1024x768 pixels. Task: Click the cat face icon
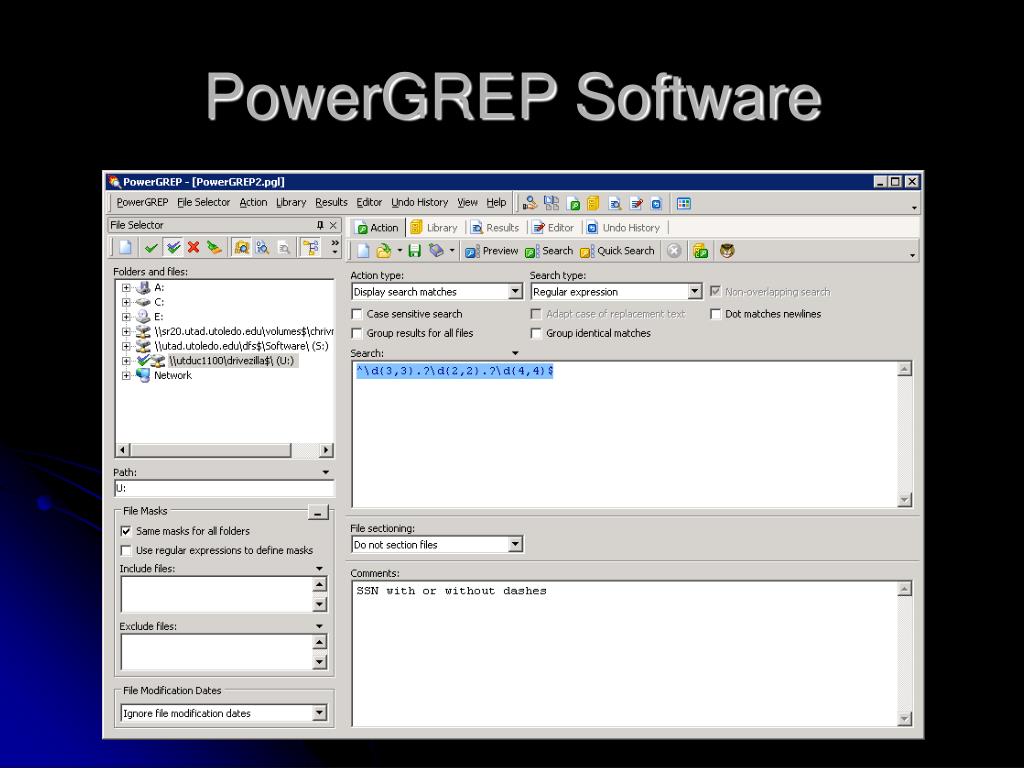click(x=727, y=251)
